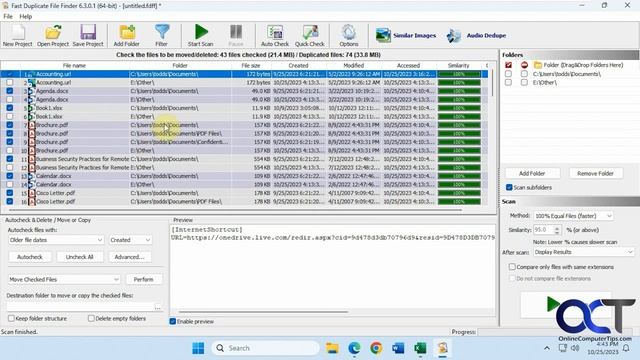Check Brochure.pdf in row 10
This screenshot has width=640, height=360.
(9, 151)
